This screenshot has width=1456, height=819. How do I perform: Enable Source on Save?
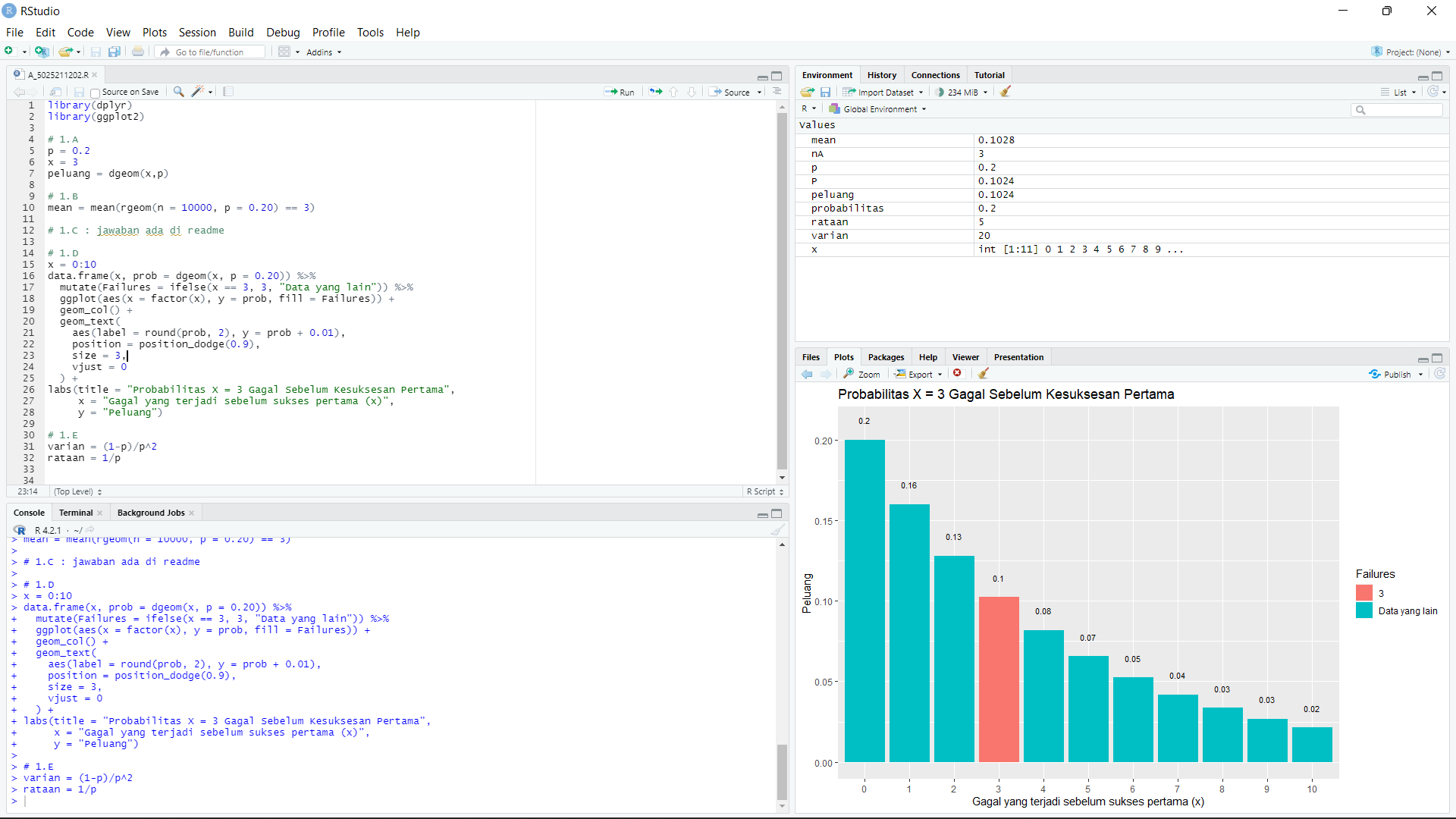click(x=94, y=92)
